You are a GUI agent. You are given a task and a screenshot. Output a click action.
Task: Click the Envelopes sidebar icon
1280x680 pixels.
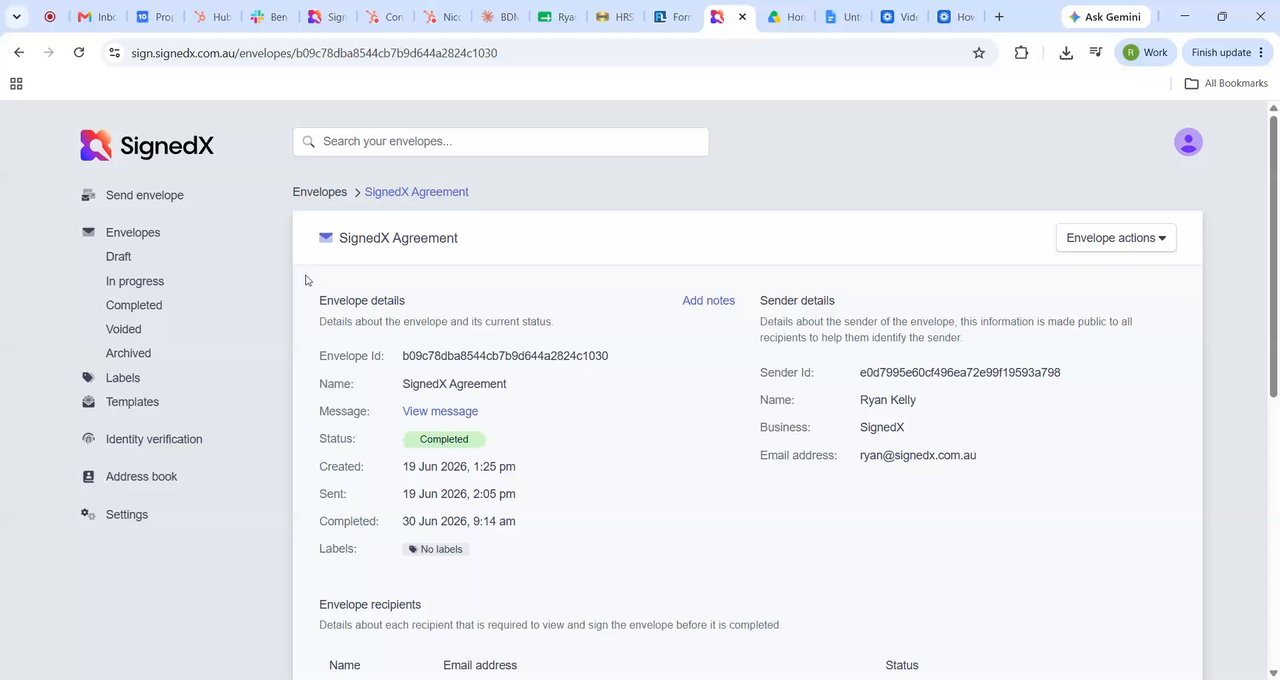pos(88,232)
